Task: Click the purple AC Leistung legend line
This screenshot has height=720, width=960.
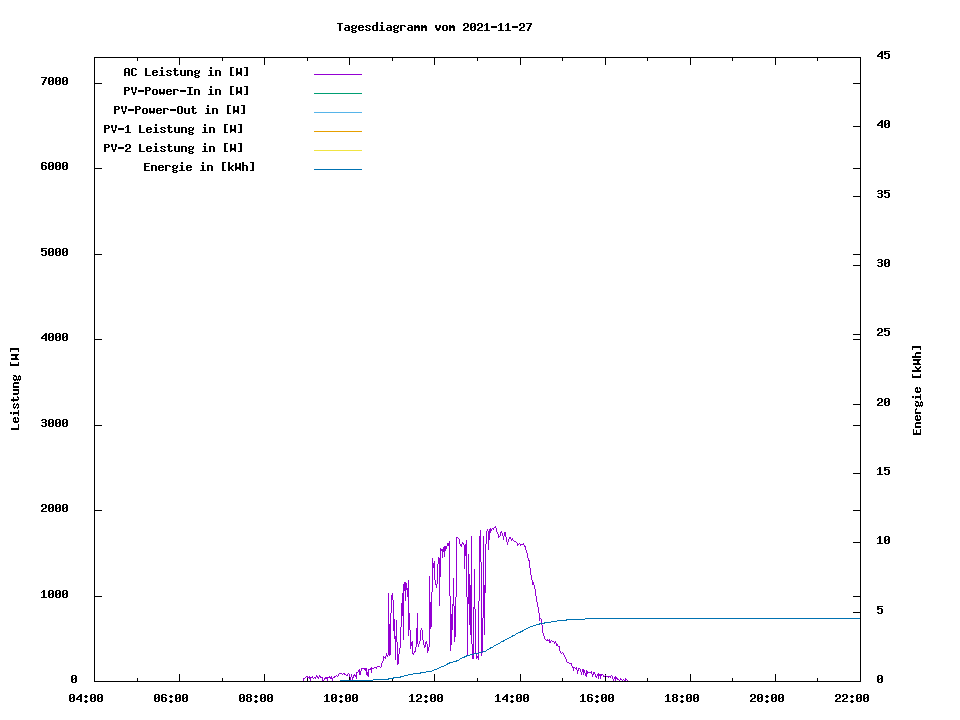Action: (337, 74)
